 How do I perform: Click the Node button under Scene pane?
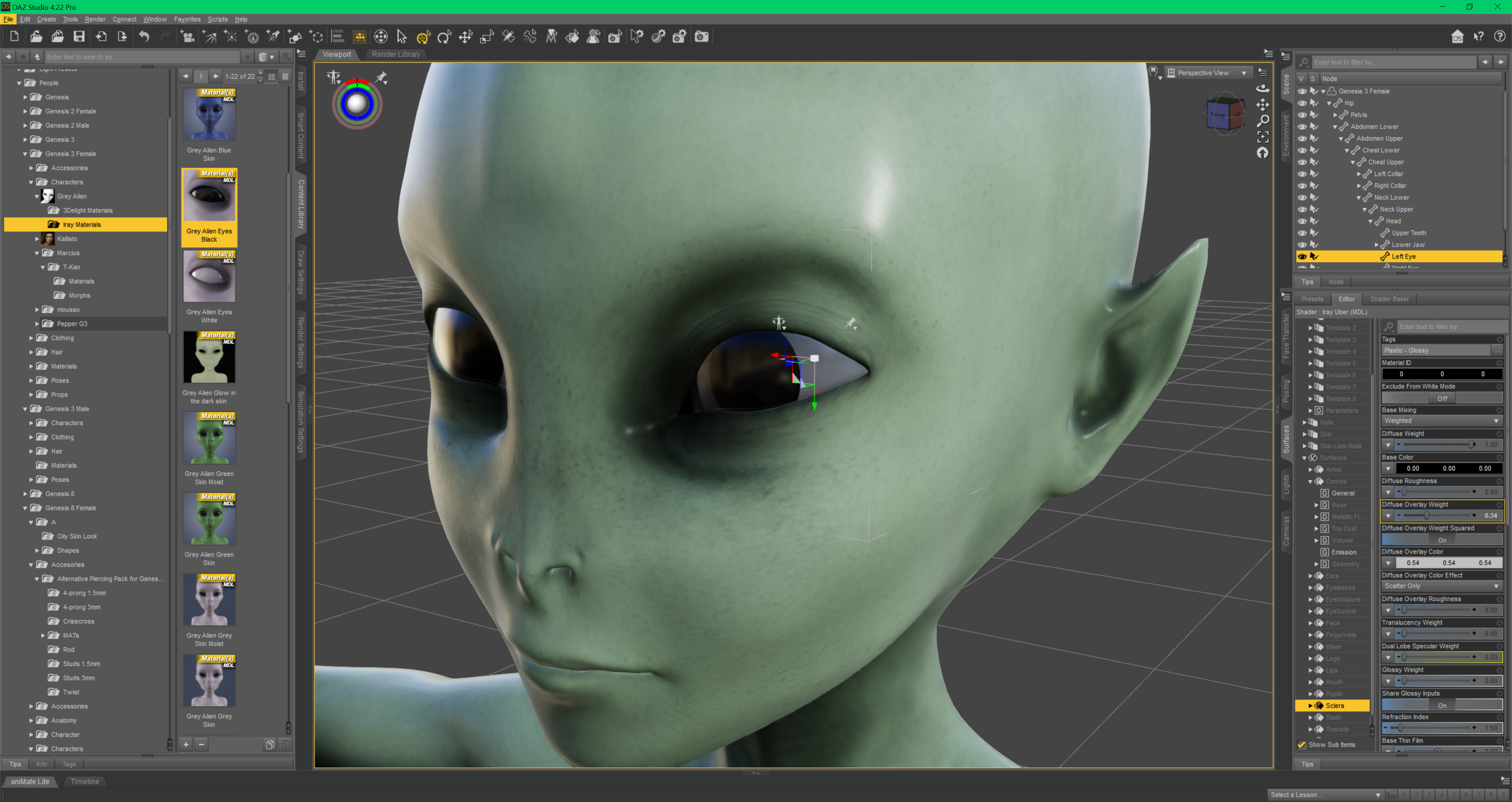click(x=1336, y=282)
